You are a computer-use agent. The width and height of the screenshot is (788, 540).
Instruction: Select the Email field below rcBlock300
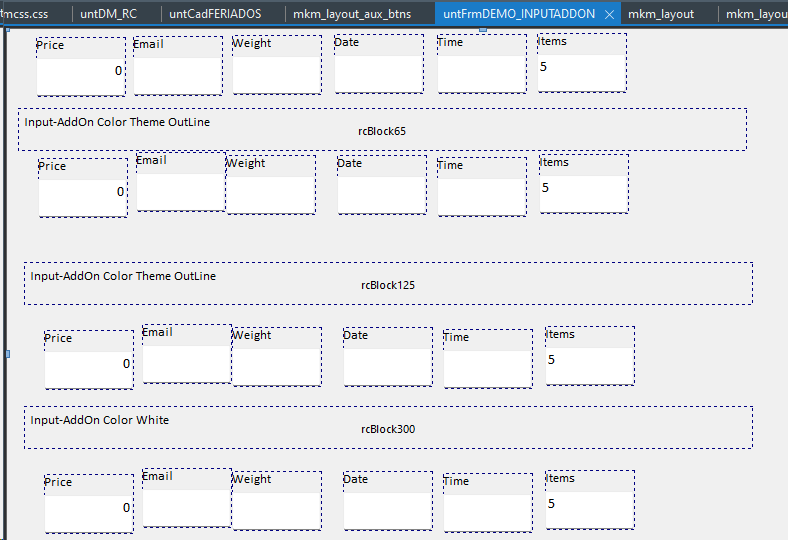(x=186, y=506)
